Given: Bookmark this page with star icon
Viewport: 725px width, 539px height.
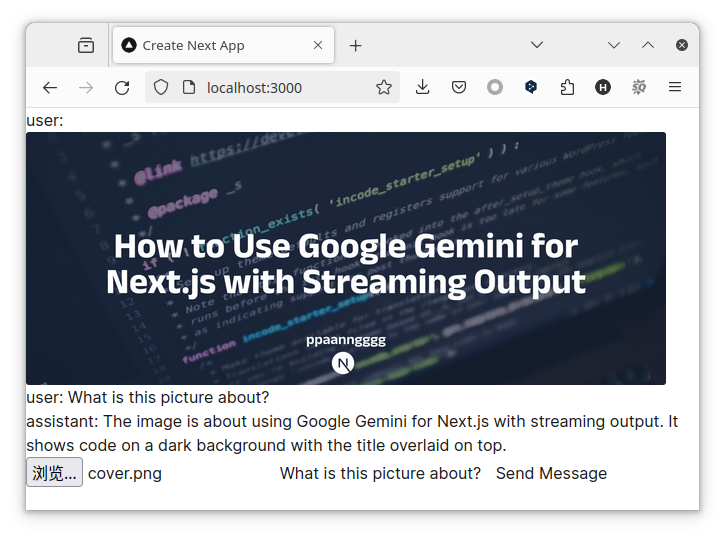Looking at the screenshot, I should tap(384, 87).
